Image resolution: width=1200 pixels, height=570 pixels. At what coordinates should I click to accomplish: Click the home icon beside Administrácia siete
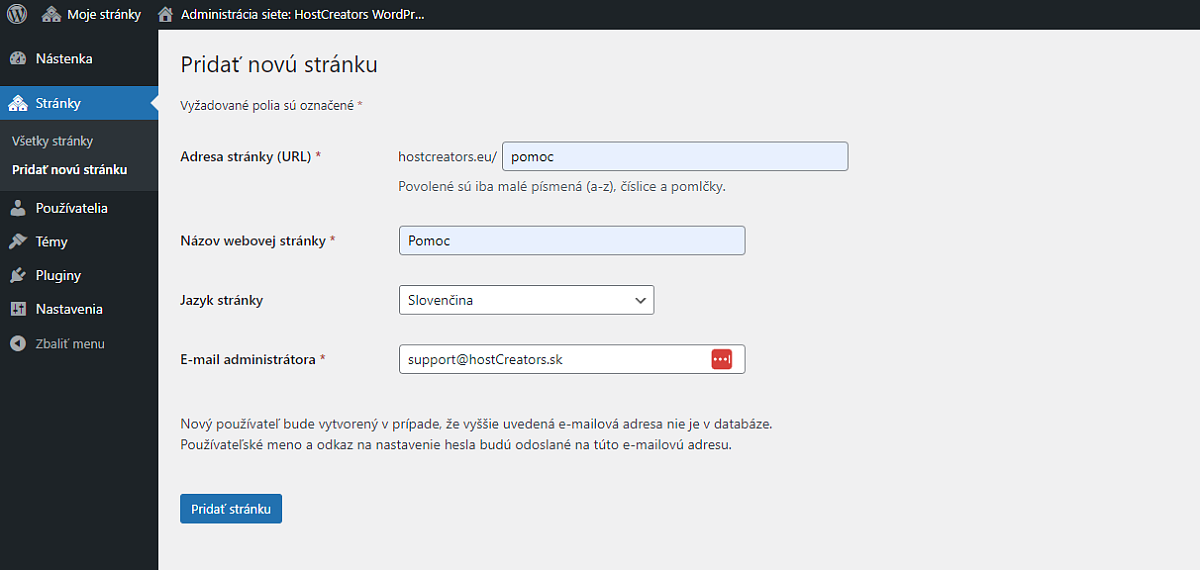pyautogui.click(x=167, y=14)
